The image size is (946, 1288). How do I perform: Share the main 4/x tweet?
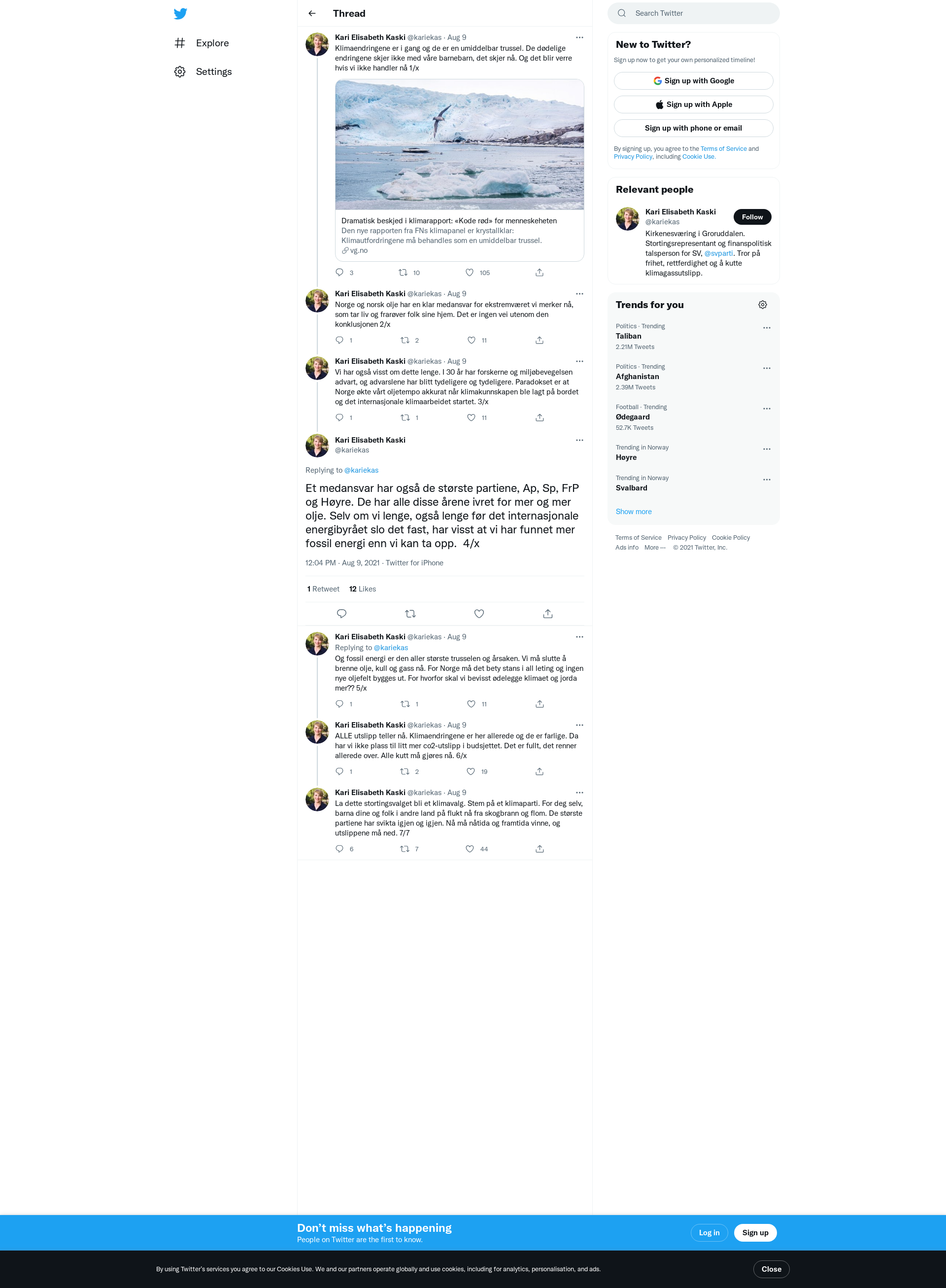(548, 614)
